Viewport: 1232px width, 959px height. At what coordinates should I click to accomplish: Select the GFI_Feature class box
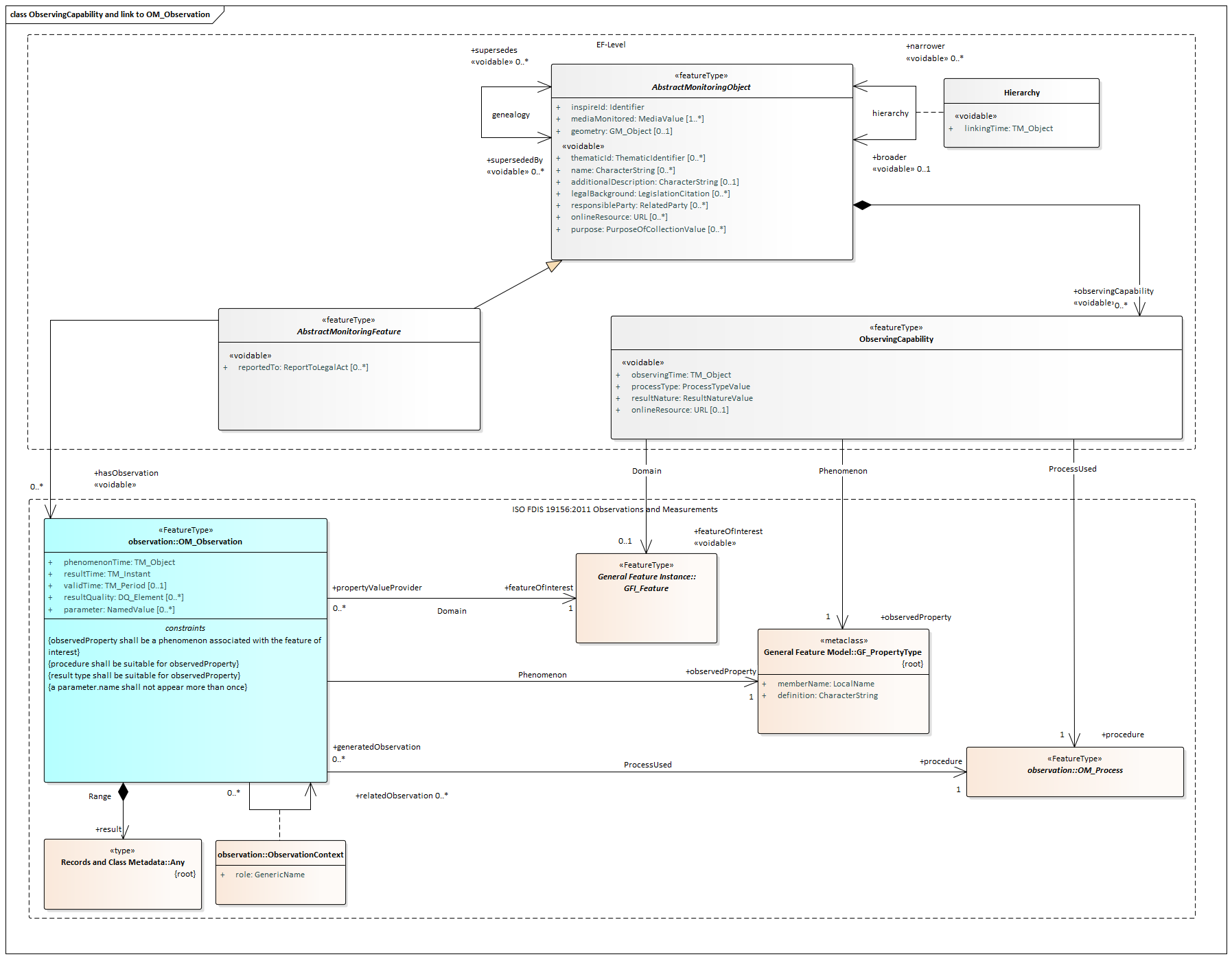pos(646,598)
